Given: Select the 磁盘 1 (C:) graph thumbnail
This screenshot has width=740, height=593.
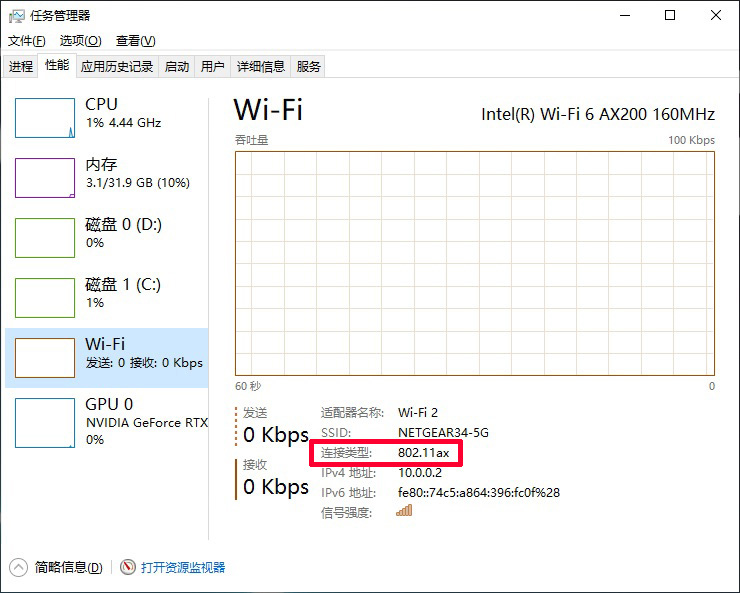Looking at the screenshot, I should [45, 298].
